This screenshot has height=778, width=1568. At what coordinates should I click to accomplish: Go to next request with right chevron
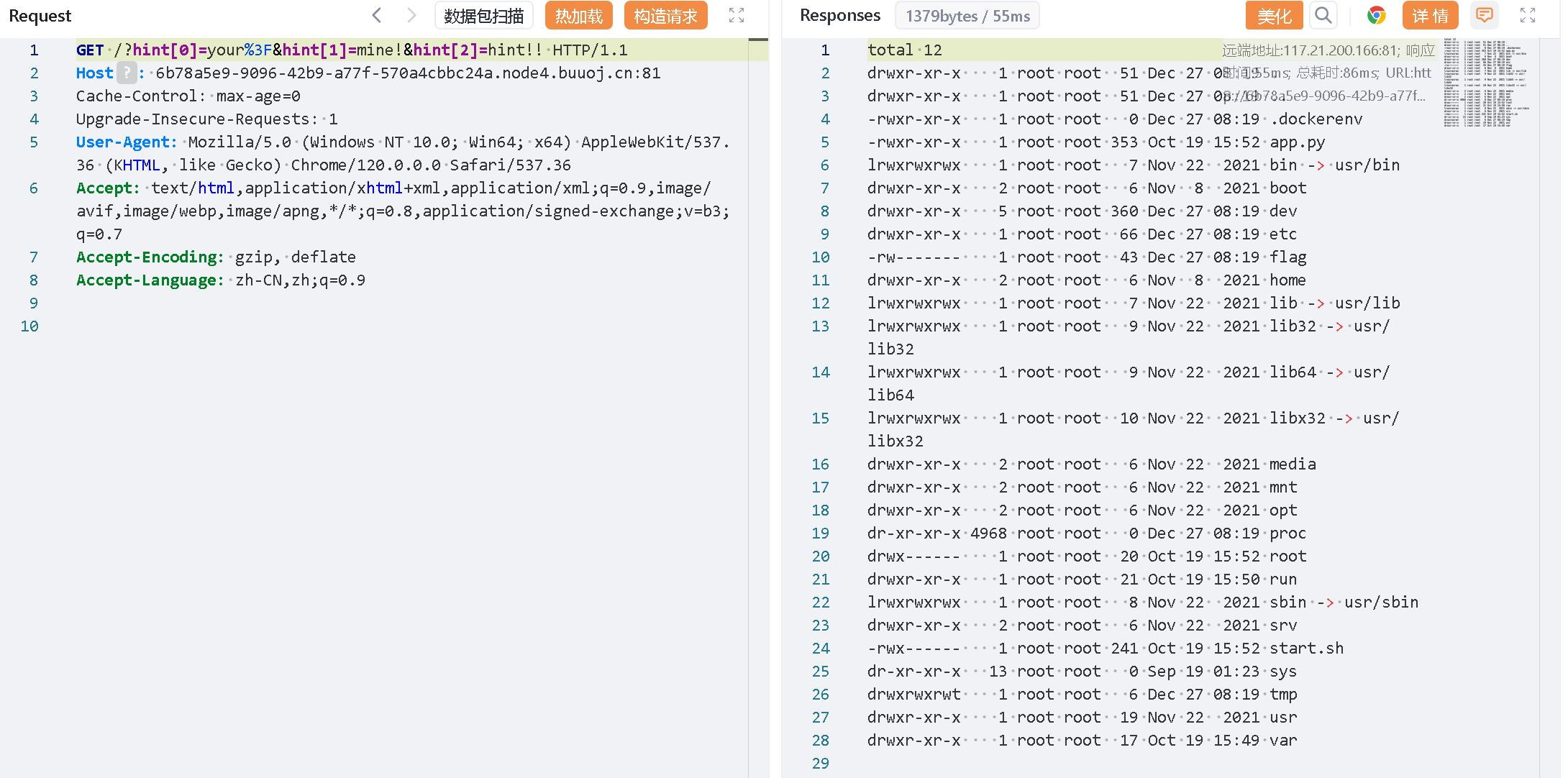411,15
